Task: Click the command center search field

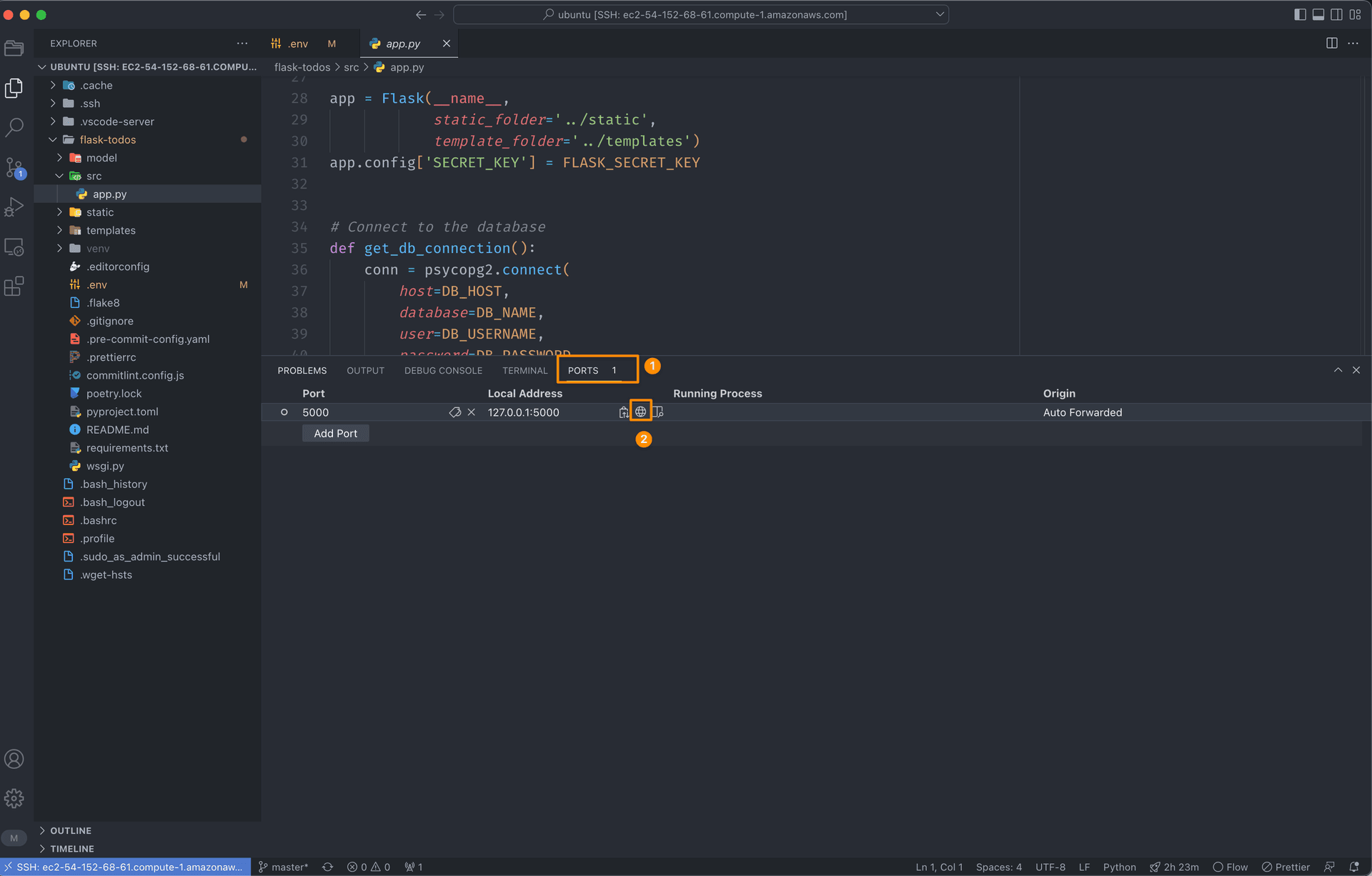Action: point(701,14)
